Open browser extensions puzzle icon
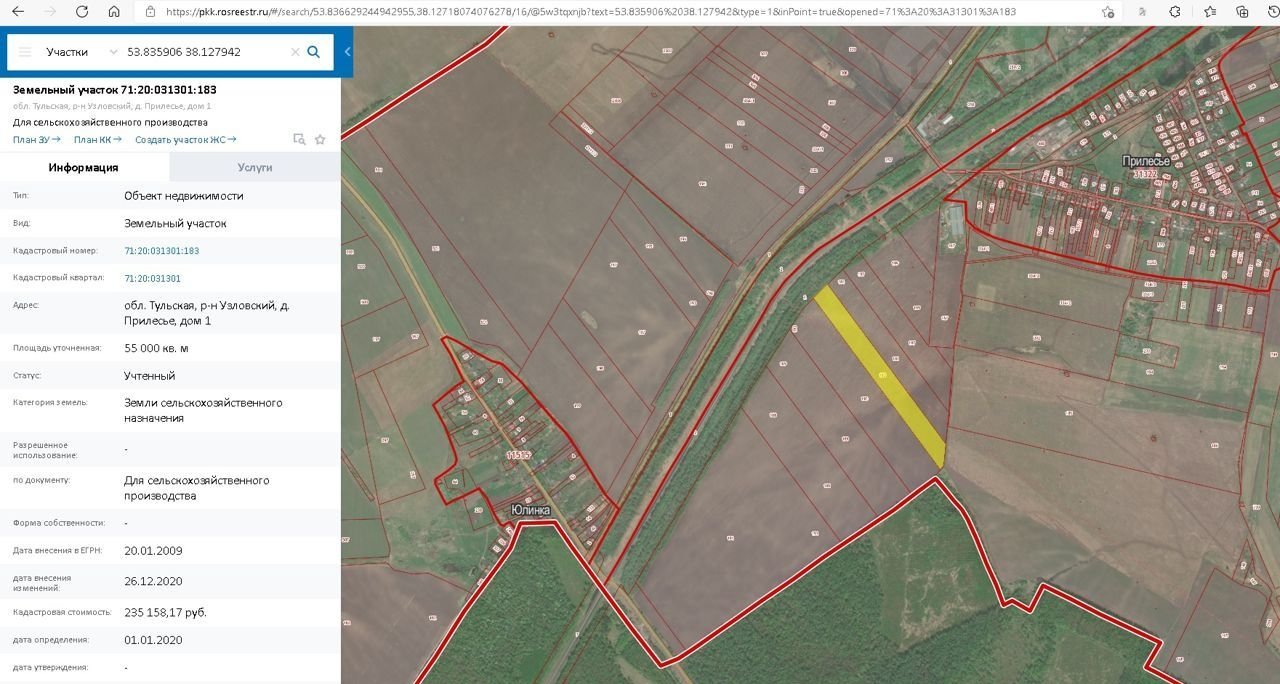1280x684 pixels. point(1175,12)
